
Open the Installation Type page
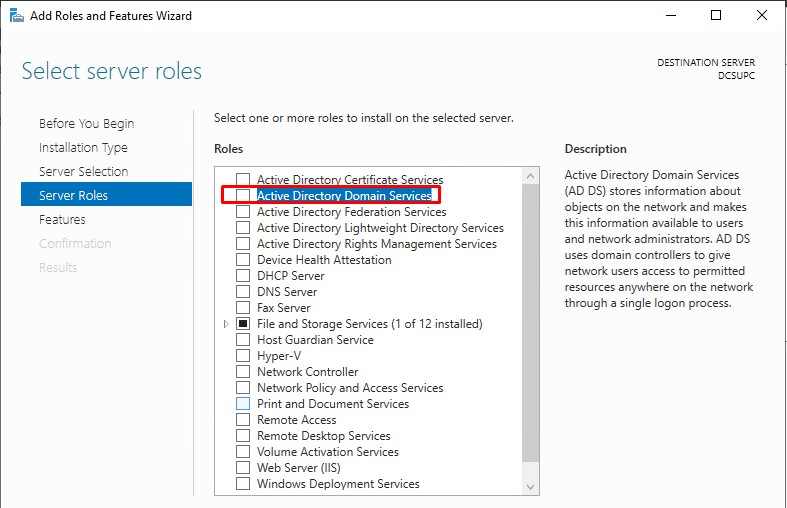coord(83,148)
